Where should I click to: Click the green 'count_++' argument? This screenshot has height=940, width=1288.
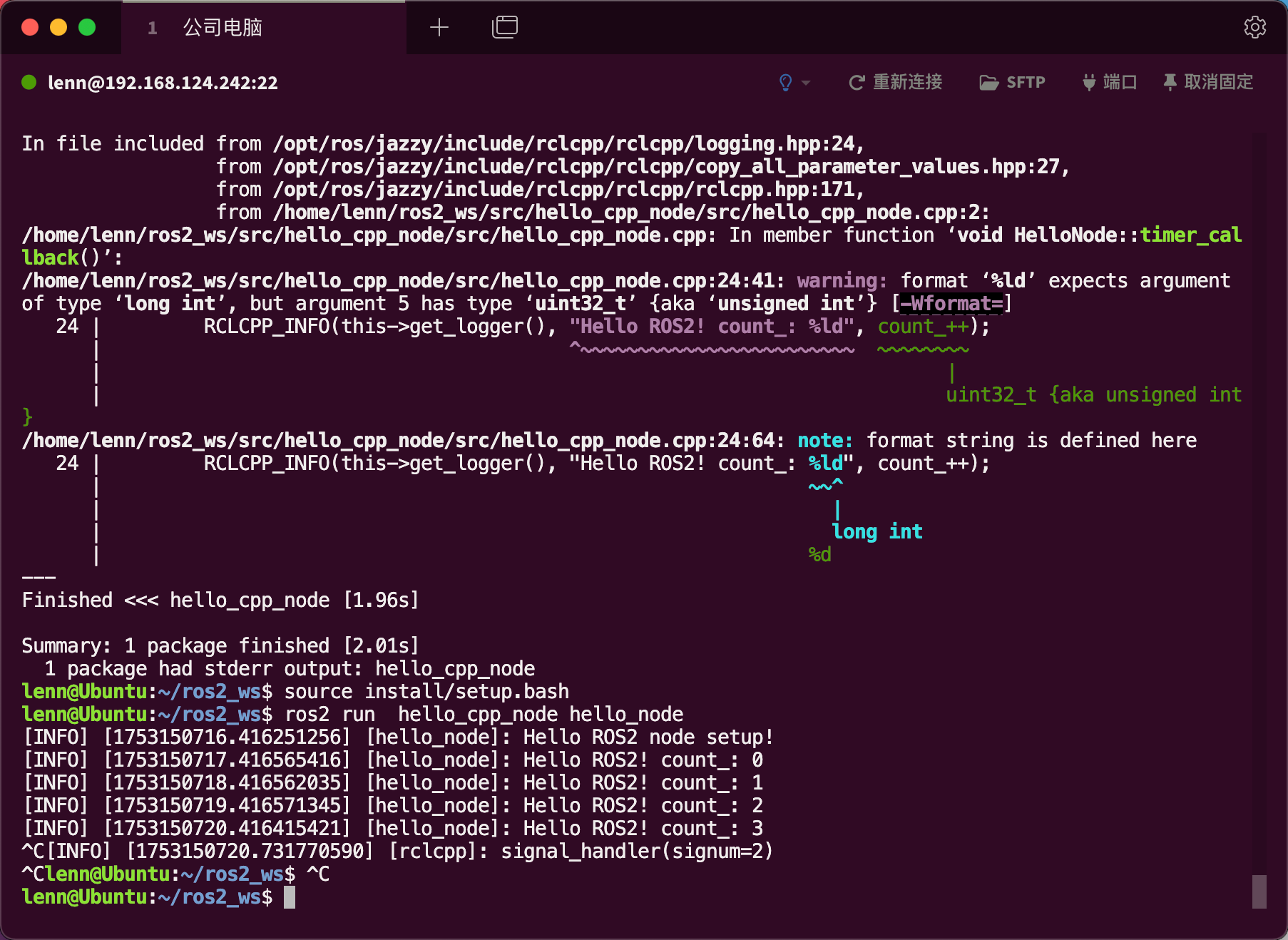(x=923, y=327)
